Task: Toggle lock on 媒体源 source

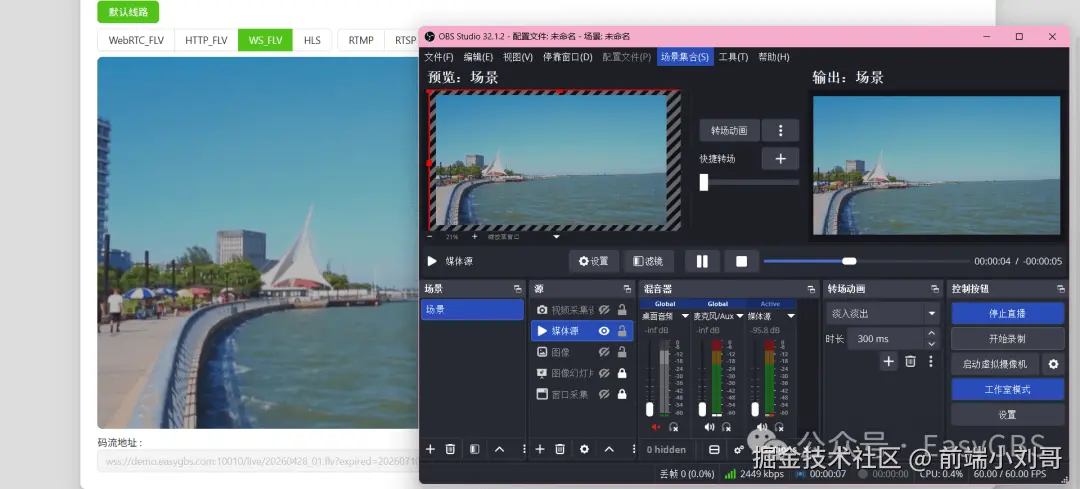Action: coord(622,331)
